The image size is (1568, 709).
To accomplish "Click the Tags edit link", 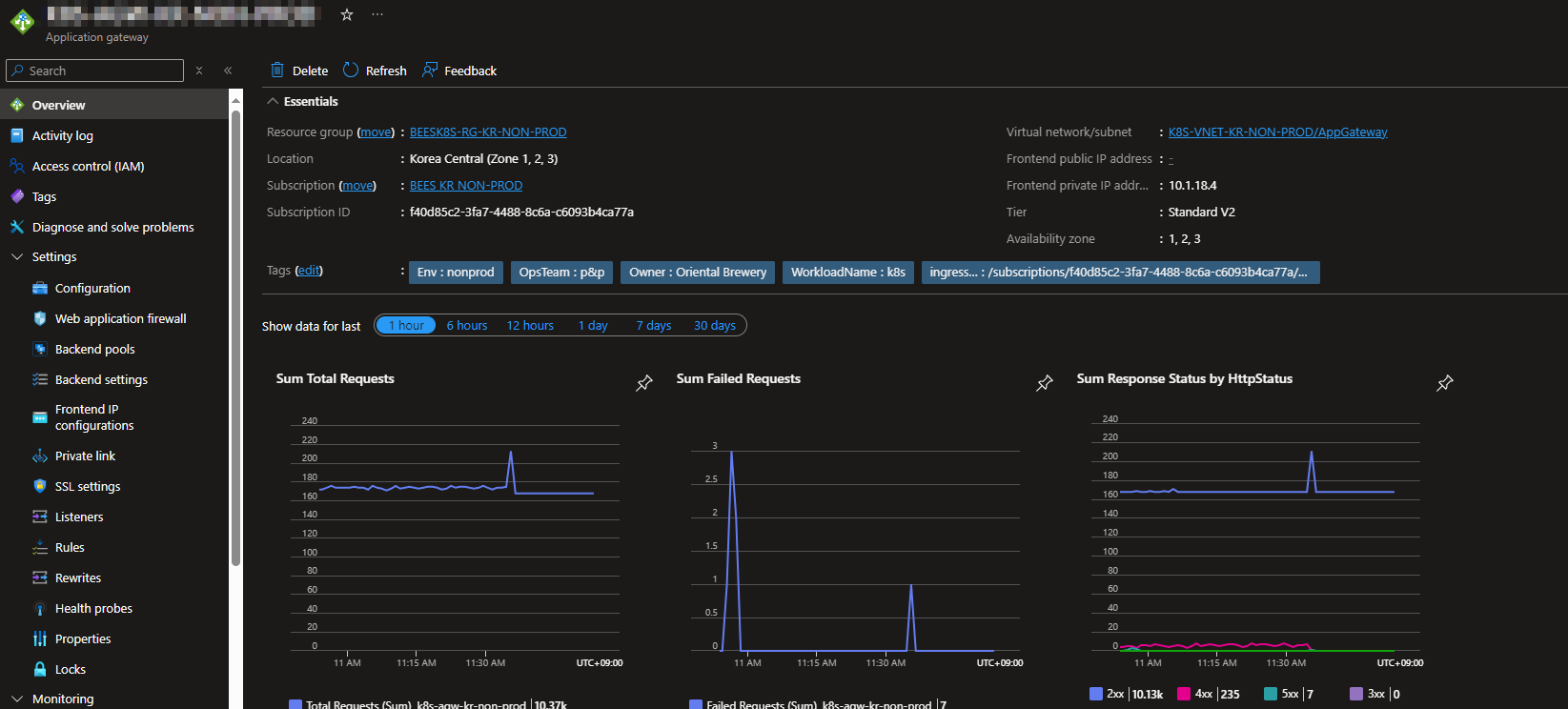I will (x=309, y=271).
